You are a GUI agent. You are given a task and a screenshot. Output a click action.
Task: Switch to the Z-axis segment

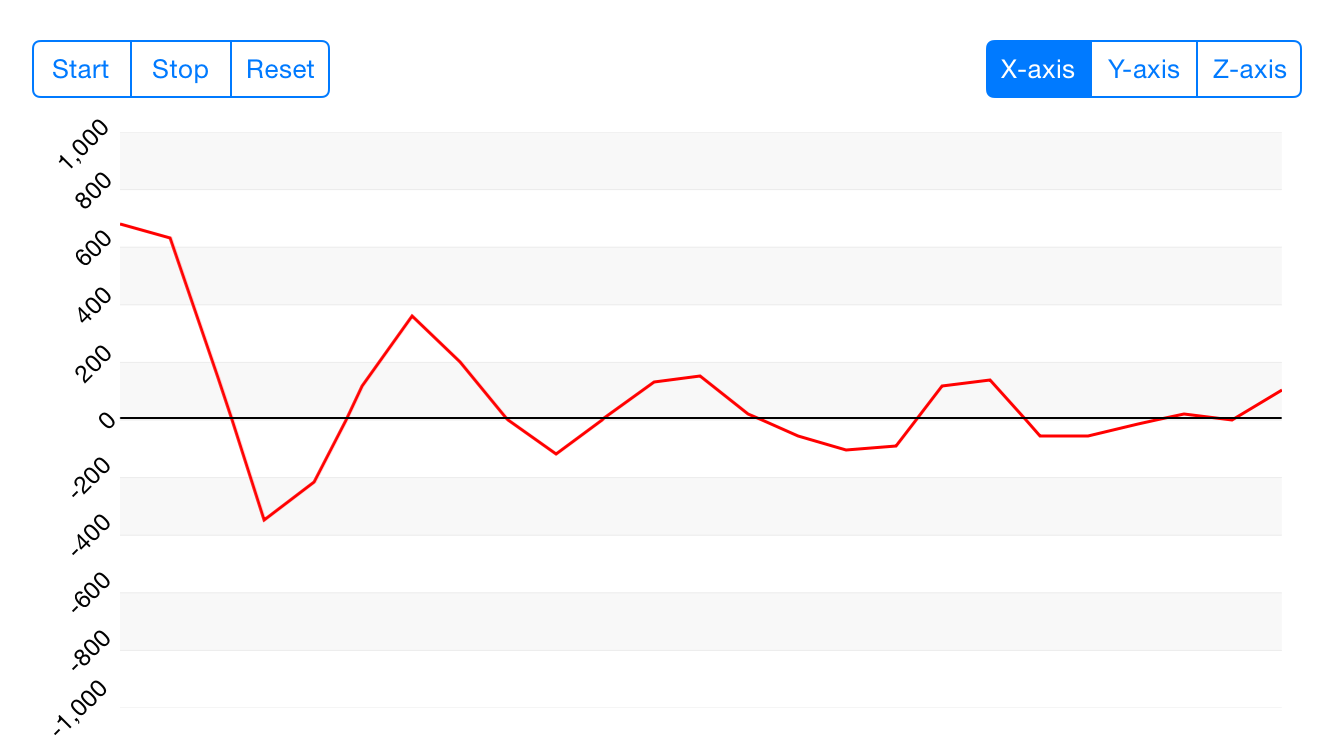[1249, 69]
